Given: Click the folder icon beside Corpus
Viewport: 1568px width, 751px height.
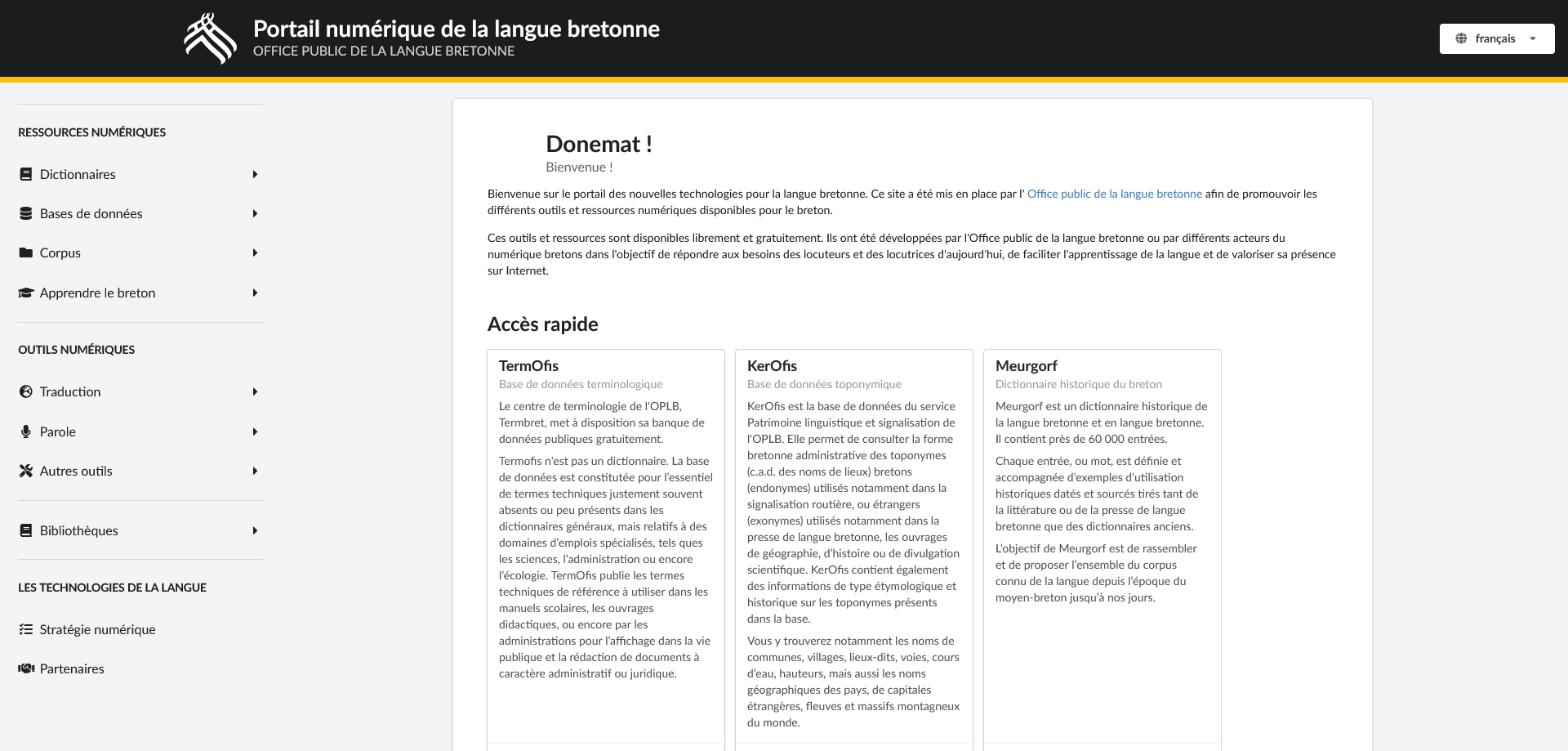Looking at the screenshot, I should [26, 253].
